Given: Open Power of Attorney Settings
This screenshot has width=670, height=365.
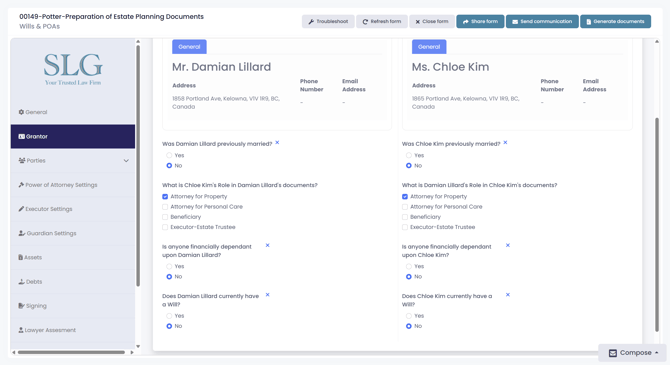Looking at the screenshot, I should (73, 185).
